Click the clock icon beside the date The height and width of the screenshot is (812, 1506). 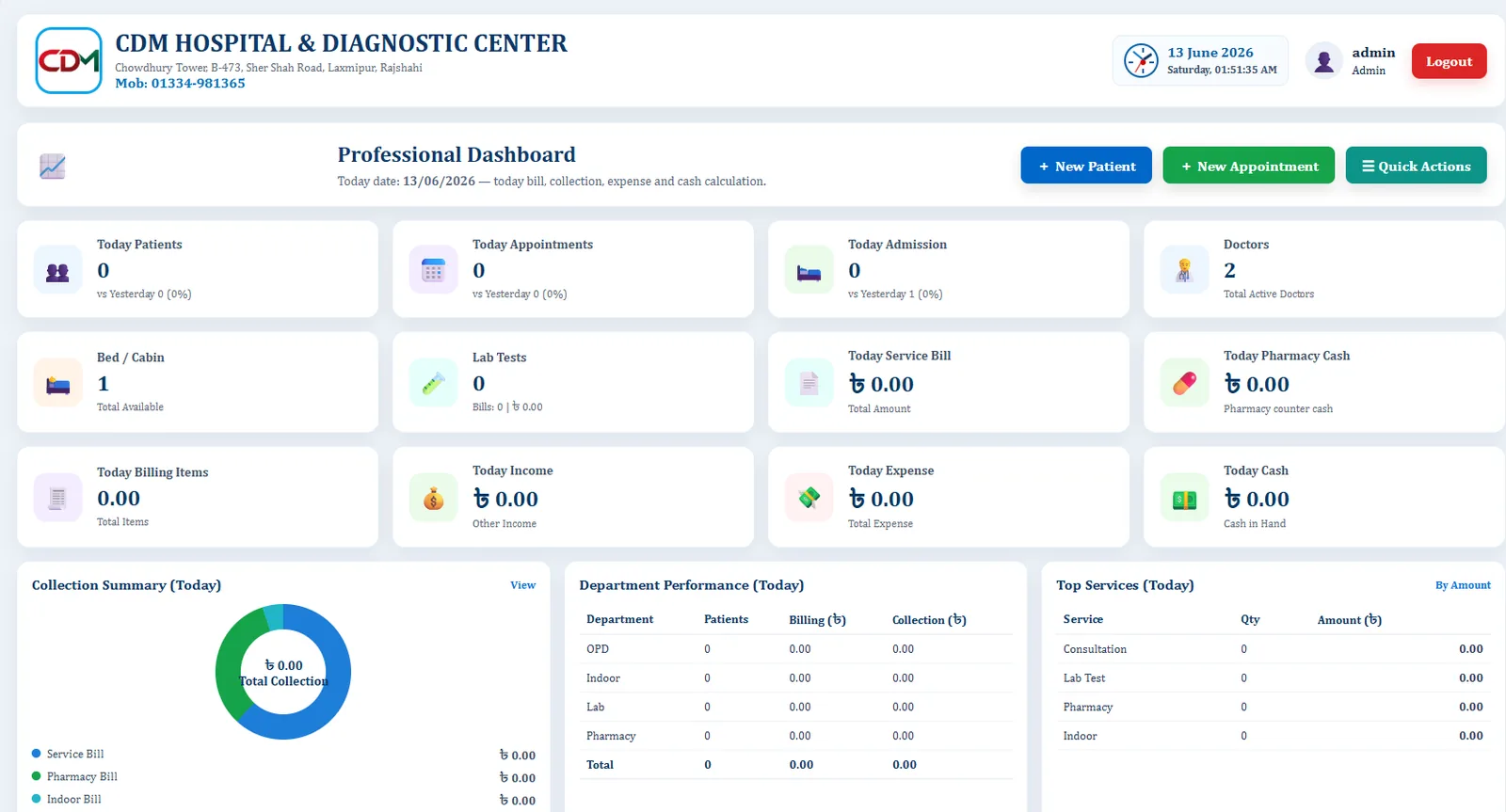[1141, 61]
